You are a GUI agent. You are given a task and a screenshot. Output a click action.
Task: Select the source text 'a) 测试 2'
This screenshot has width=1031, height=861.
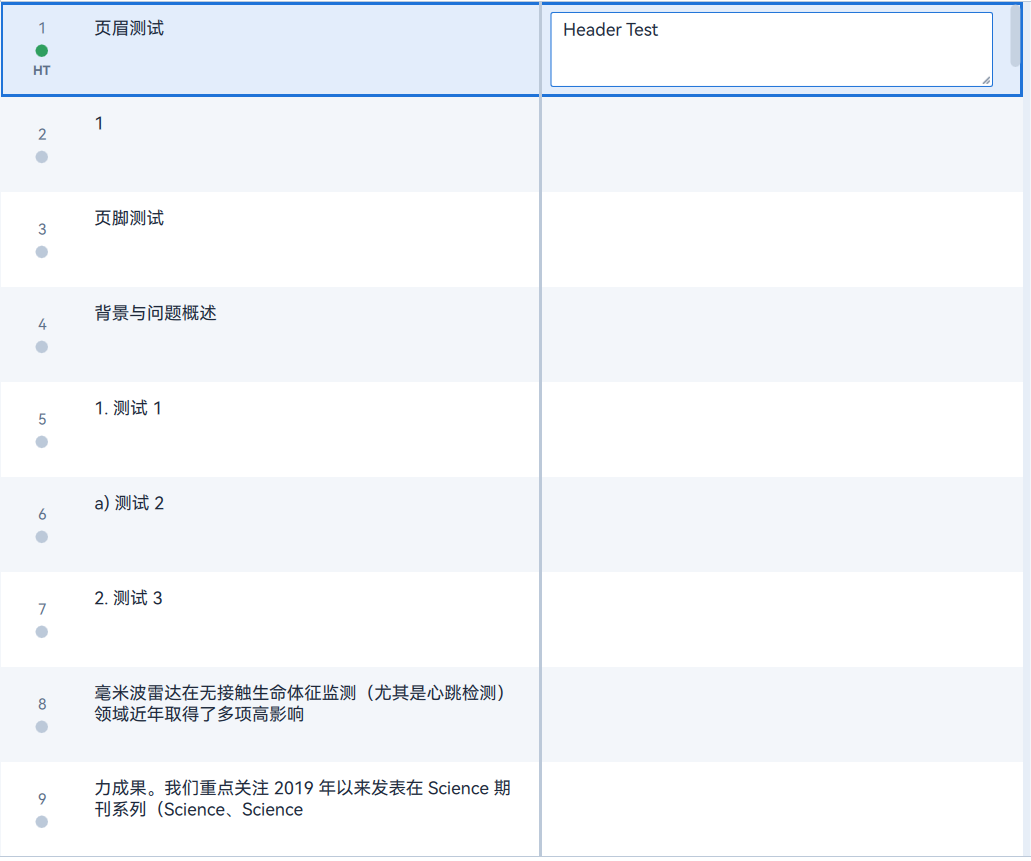tap(129, 504)
